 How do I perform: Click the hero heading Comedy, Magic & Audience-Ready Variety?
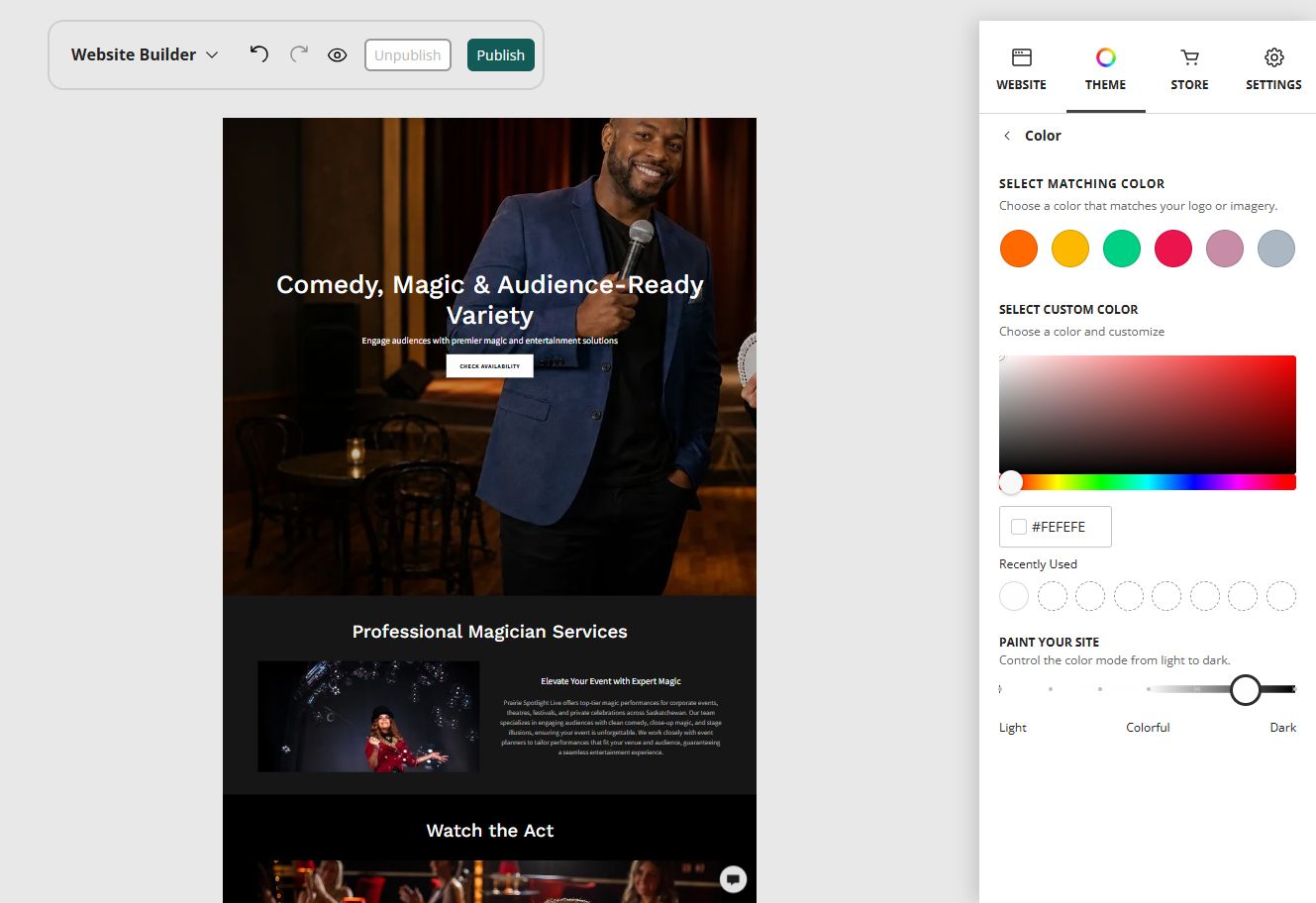[x=490, y=300]
